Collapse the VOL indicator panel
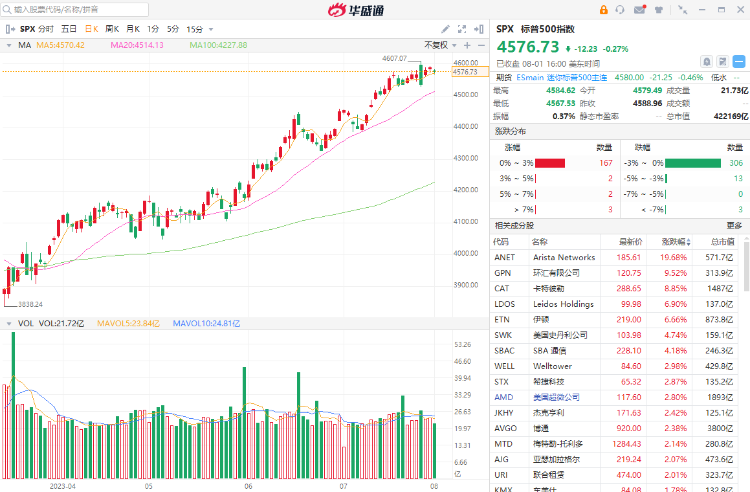Viewport: 750px width, 492px height. point(9,323)
